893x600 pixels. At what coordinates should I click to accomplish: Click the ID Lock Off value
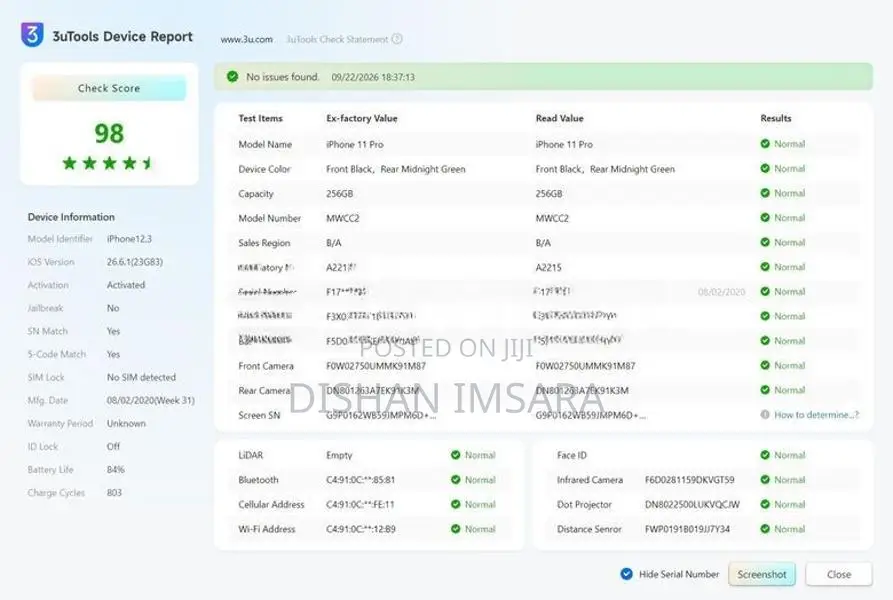113,446
